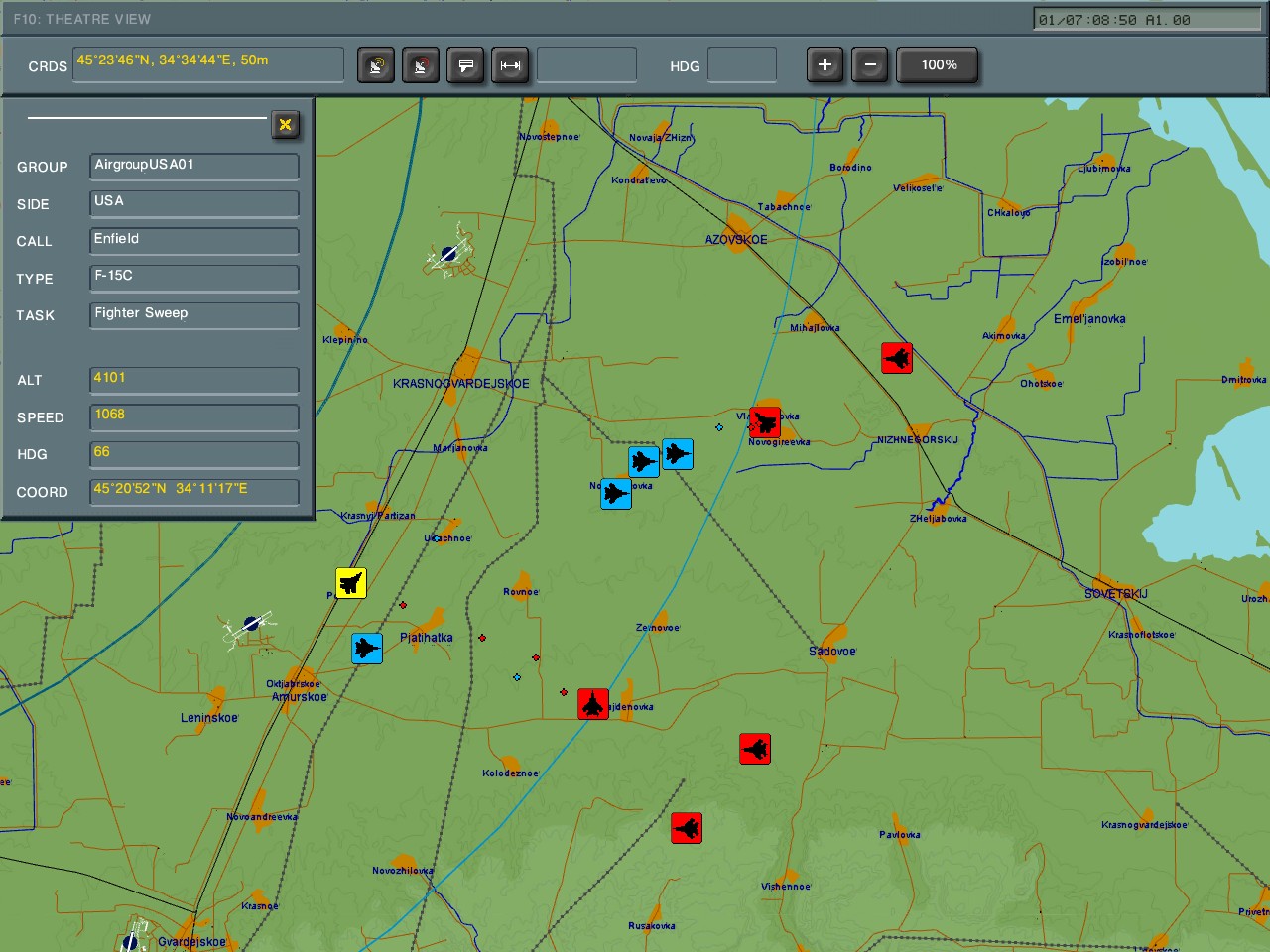The height and width of the screenshot is (952, 1270).
Task: Select the easternmost blue aircraft in the trio
Action: 678,454
